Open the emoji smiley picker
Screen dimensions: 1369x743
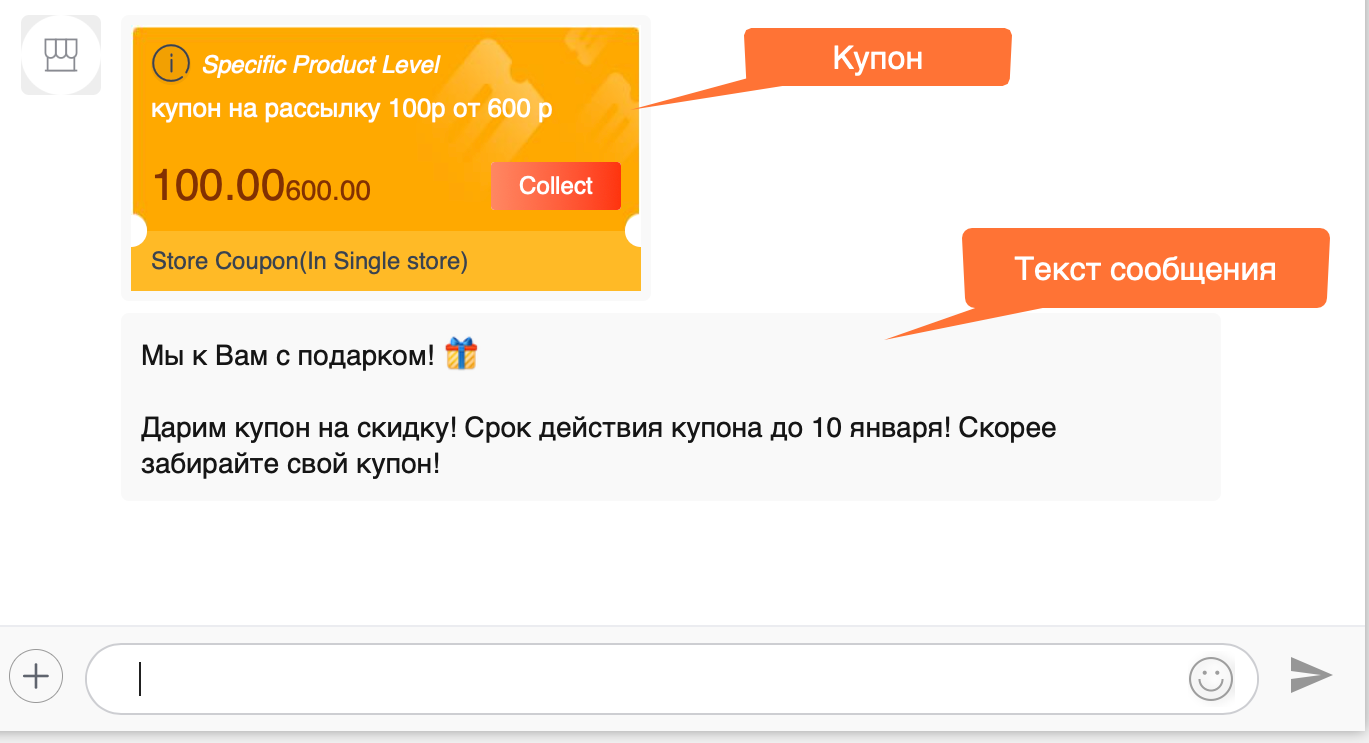(1210, 679)
